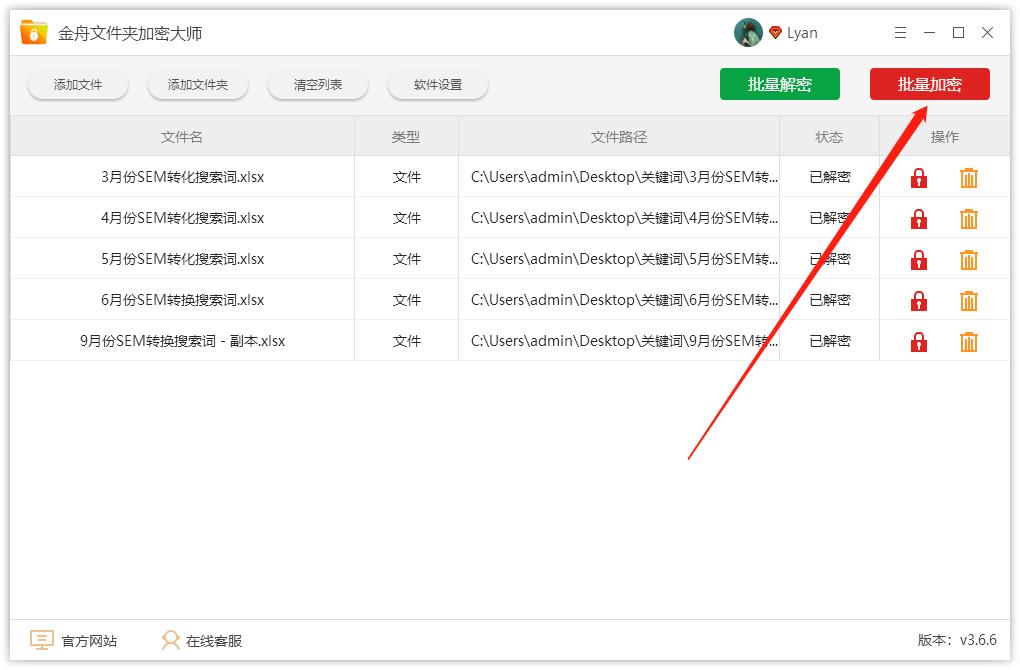This screenshot has width=1020, height=670.
Task: Open 在线客服 via the person icon
Action: click(170, 640)
